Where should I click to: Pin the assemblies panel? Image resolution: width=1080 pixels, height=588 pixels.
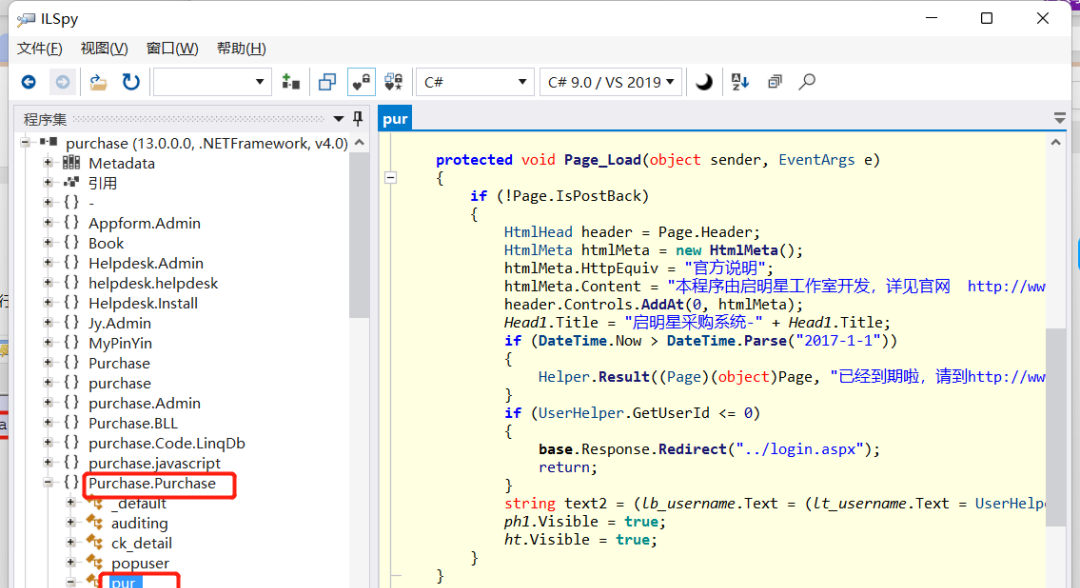357,118
